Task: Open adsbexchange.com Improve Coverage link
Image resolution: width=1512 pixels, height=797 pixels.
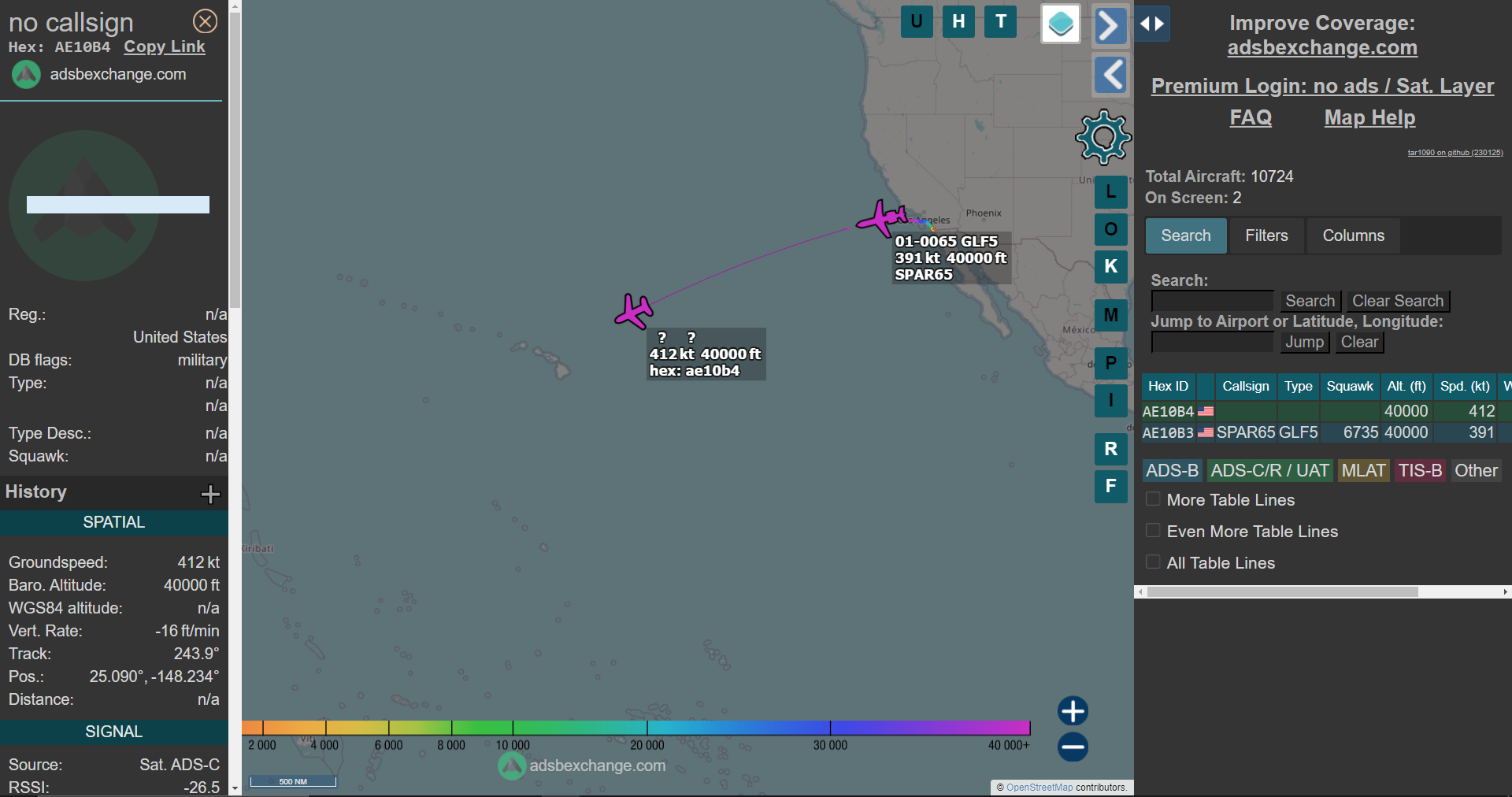Action: [1322, 48]
